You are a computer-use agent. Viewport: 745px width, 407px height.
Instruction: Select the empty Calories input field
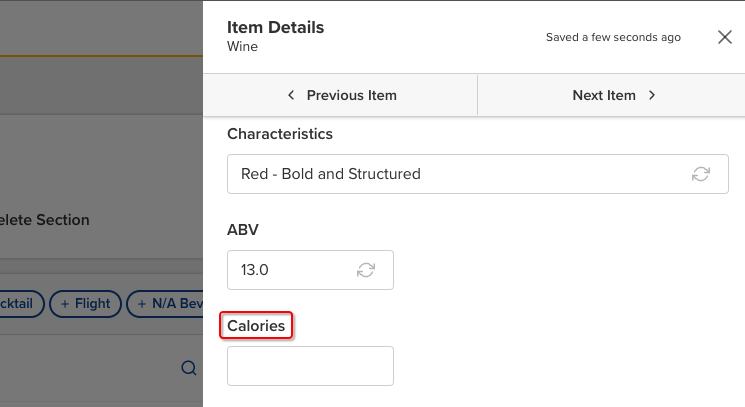pyautogui.click(x=310, y=366)
